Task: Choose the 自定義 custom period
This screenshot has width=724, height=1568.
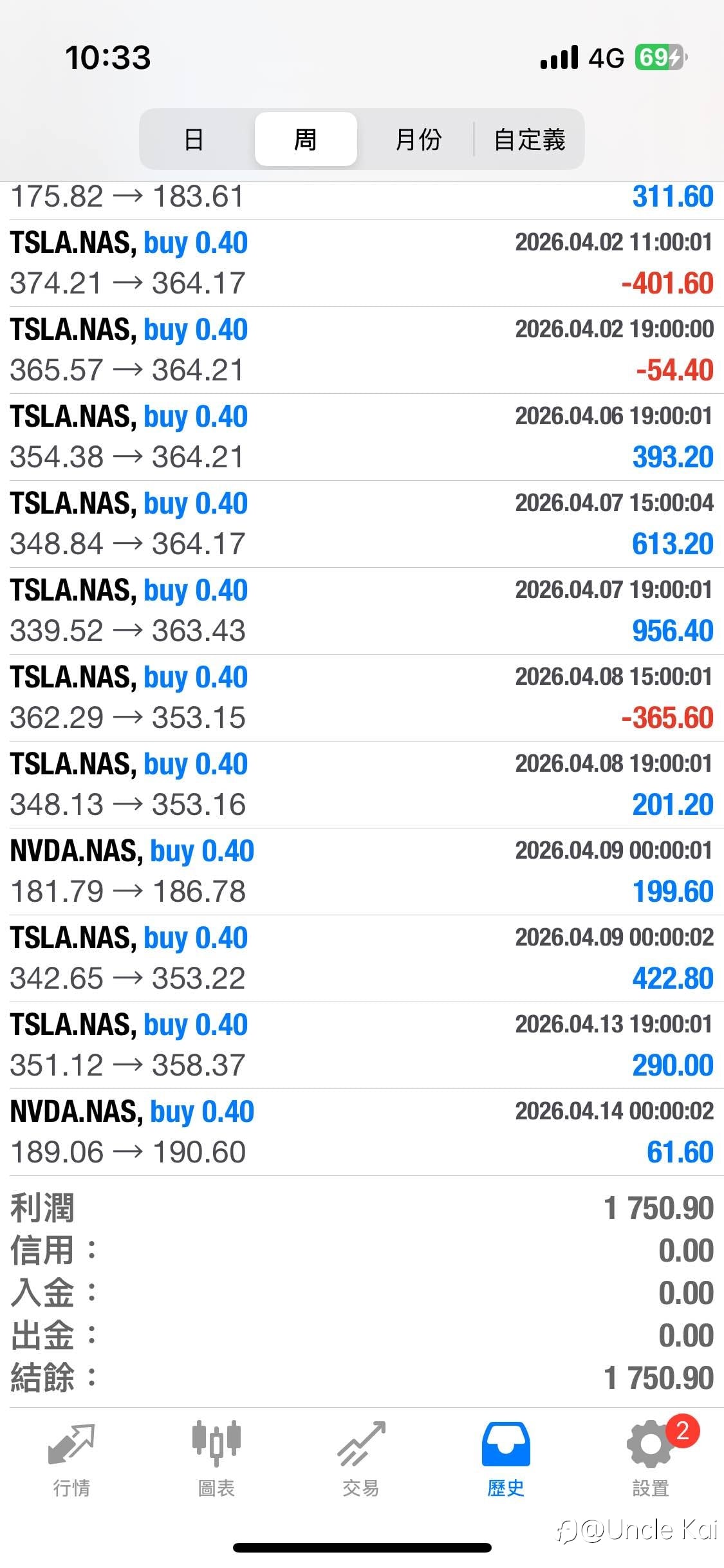Action: point(530,139)
